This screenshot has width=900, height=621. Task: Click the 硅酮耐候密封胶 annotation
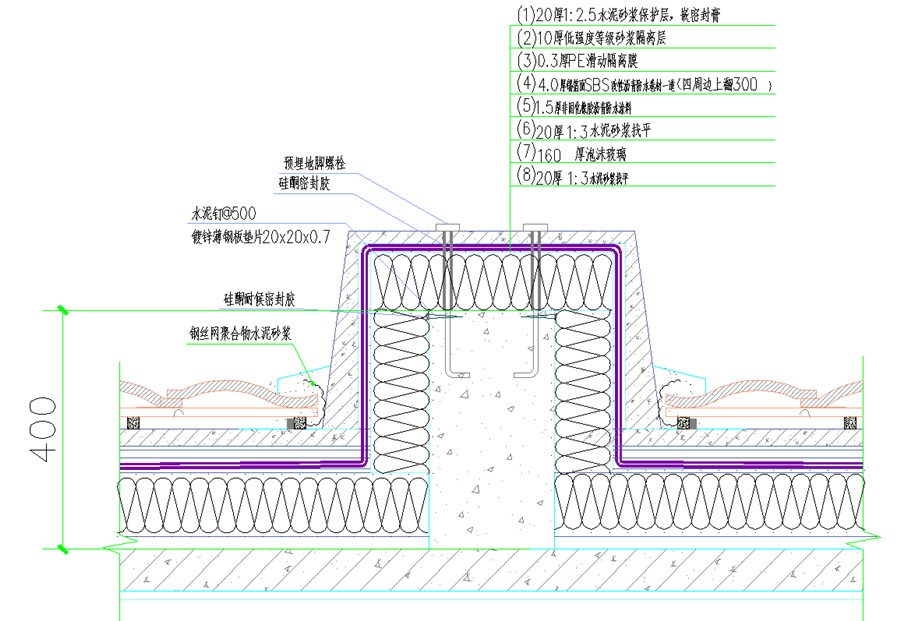pyautogui.click(x=266, y=299)
